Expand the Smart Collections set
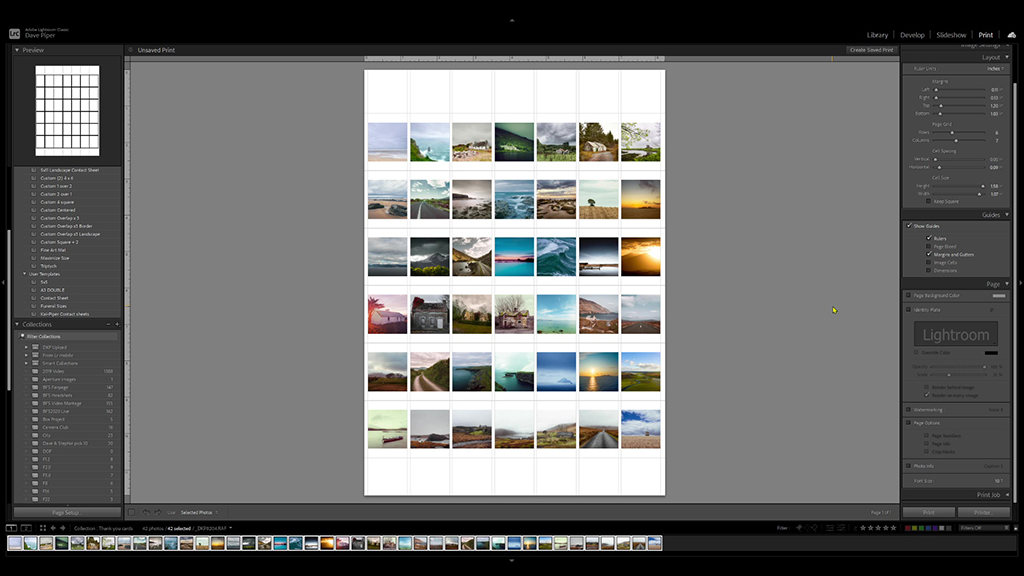This screenshot has width=1024, height=576. pos(26,363)
